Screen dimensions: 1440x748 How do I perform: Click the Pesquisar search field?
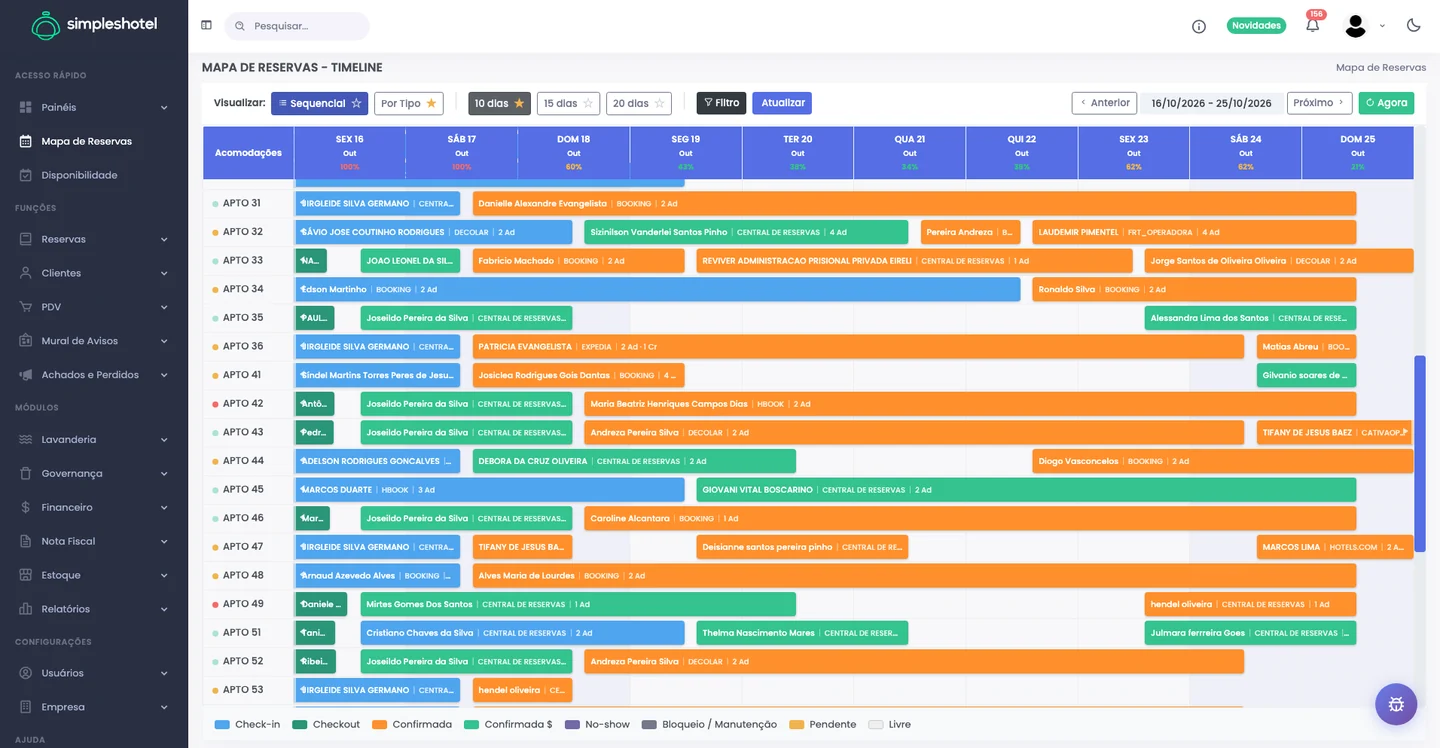pyautogui.click(x=297, y=26)
